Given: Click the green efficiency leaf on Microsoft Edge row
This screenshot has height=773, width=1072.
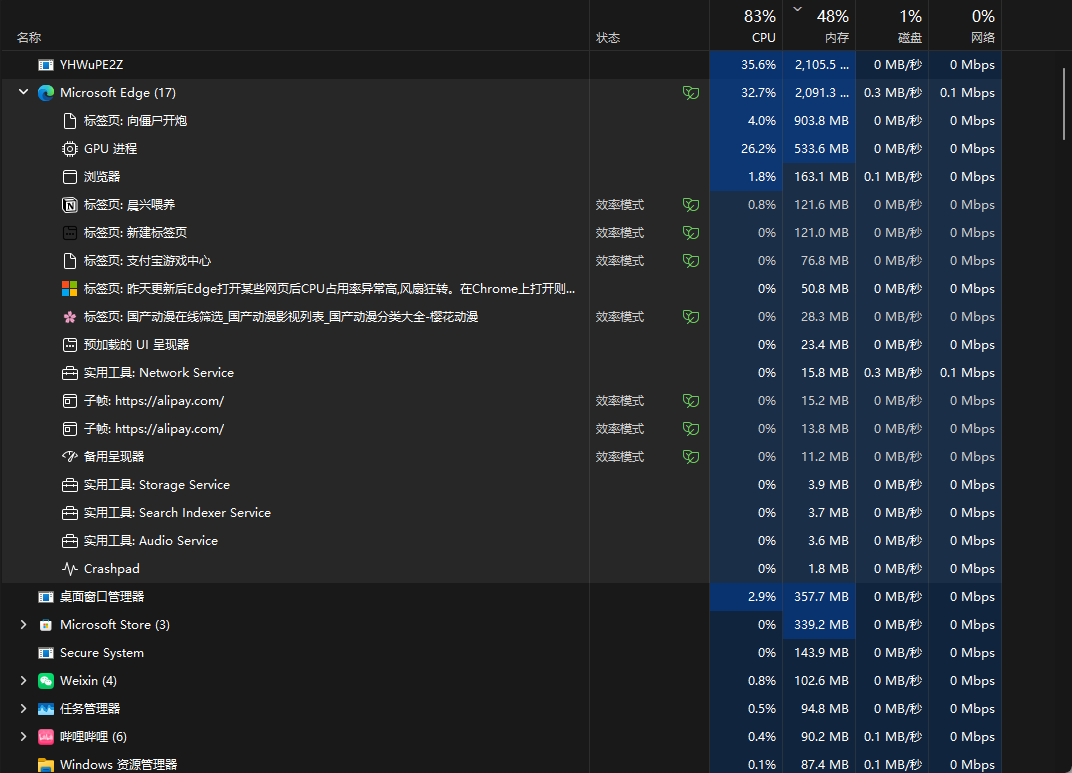Looking at the screenshot, I should coord(691,93).
